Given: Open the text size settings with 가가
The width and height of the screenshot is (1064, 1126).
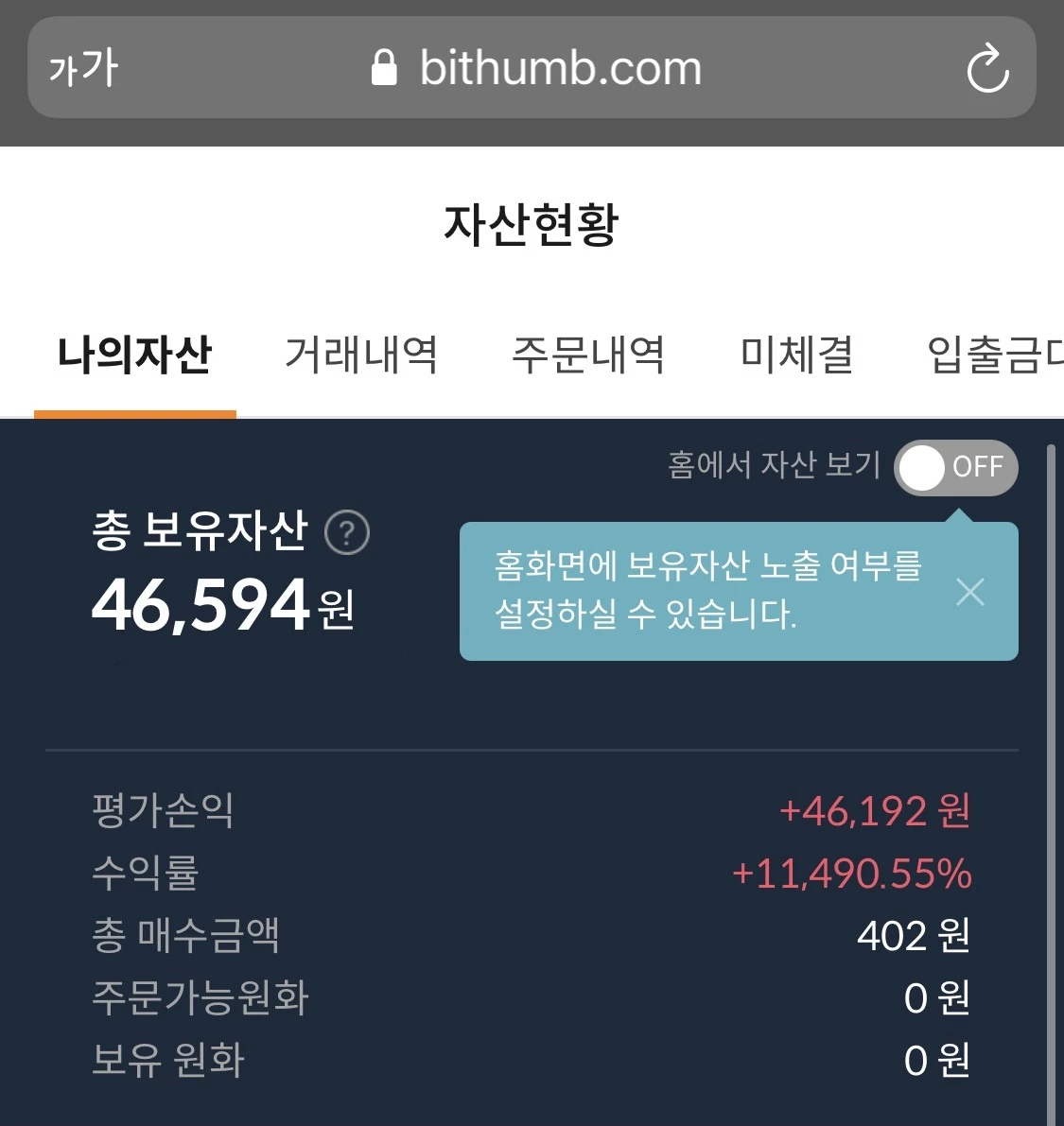Looking at the screenshot, I should (81, 67).
